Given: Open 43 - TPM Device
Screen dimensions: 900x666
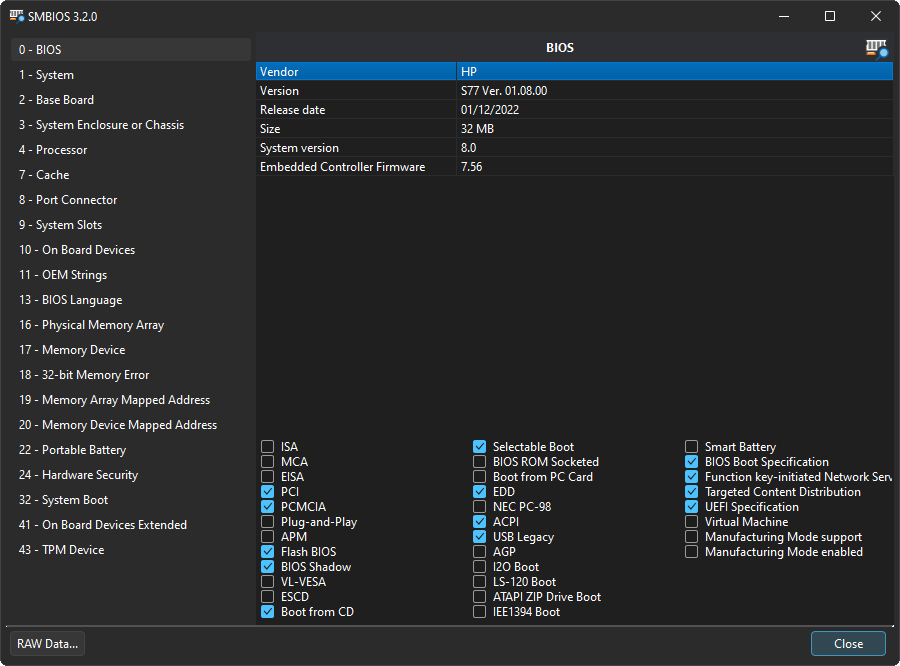Looking at the screenshot, I should click(131, 550).
